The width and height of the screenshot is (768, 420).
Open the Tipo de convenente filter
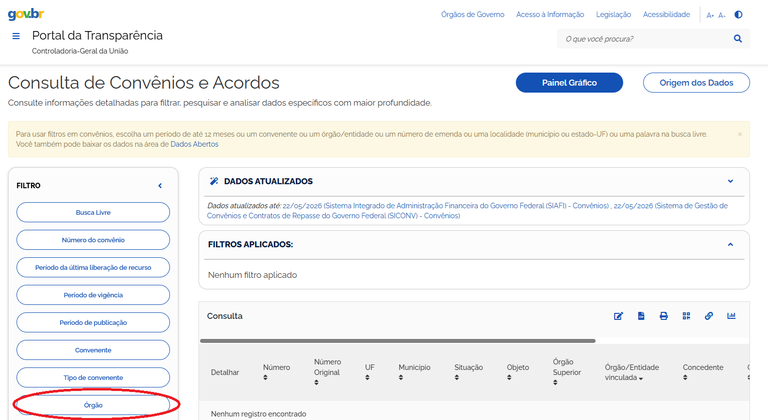point(93,377)
